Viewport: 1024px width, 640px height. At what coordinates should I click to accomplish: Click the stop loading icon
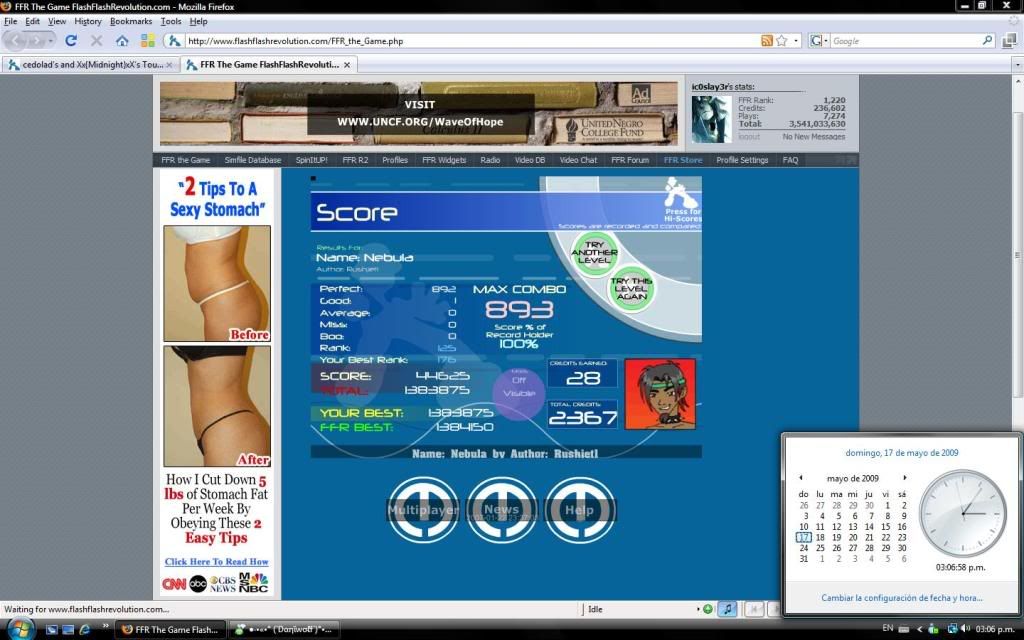[x=97, y=41]
